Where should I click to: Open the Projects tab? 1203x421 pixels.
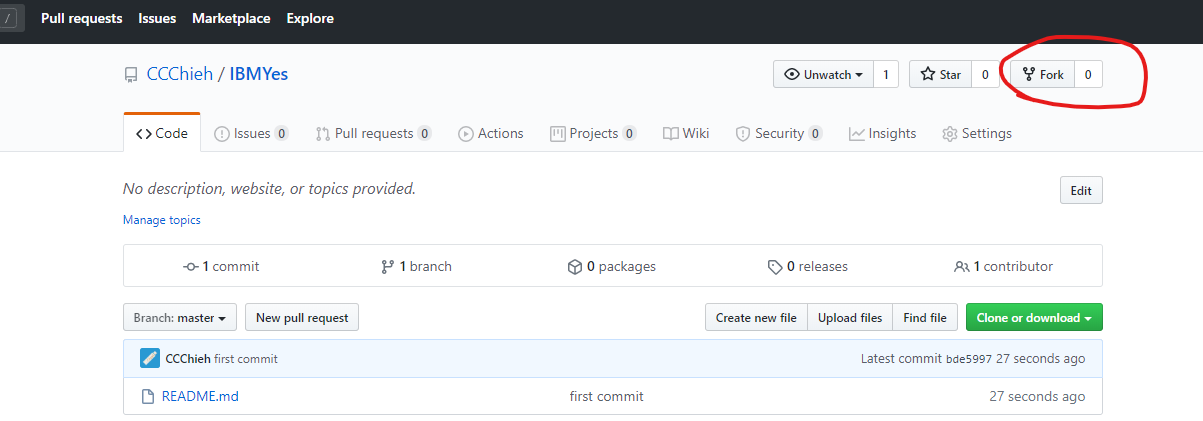(593, 133)
